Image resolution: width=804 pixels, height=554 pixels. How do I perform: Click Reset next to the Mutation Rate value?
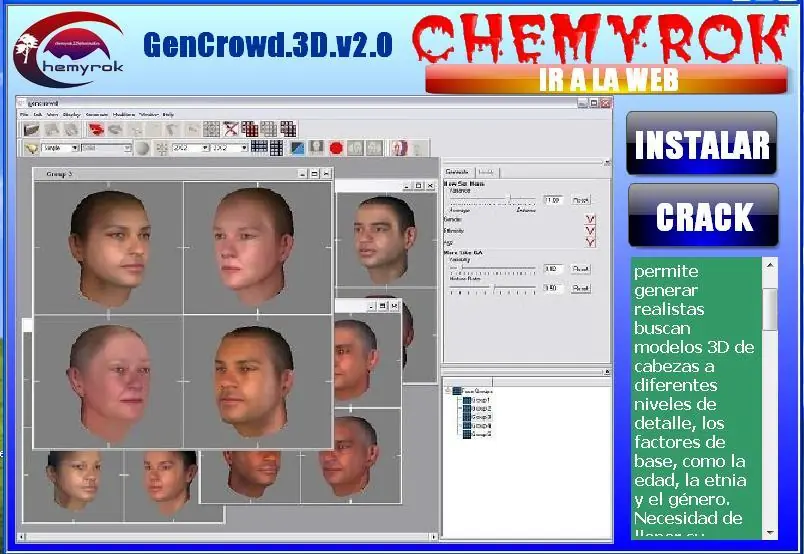[x=580, y=288]
